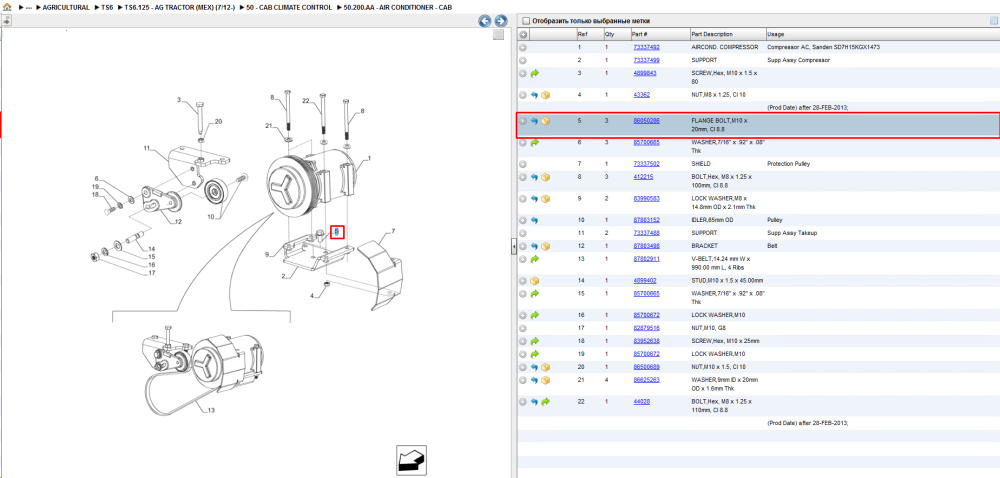Image resolution: width=1000 pixels, height=478 pixels.
Task: Click the blue back arrow for Ref 5
Action: pyautogui.click(x=535, y=121)
